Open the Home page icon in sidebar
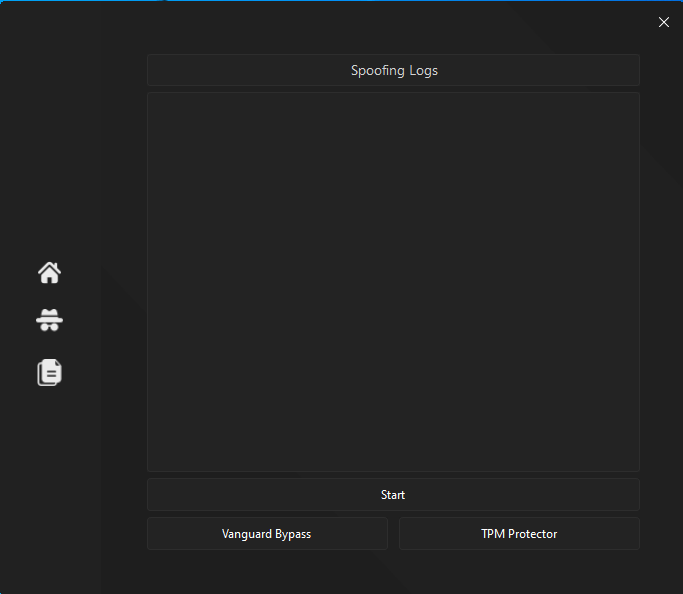Image resolution: width=683 pixels, height=594 pixels. click(x=49, y=273)
